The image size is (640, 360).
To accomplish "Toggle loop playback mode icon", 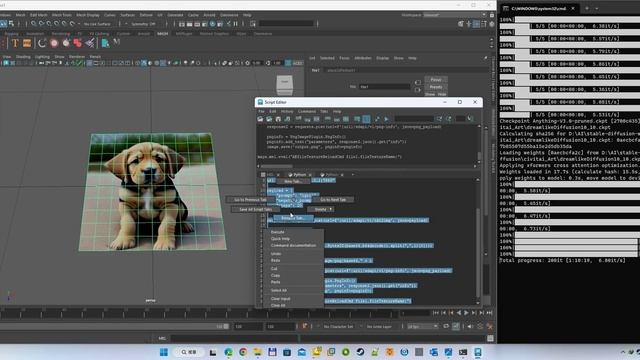I will 446,326.
